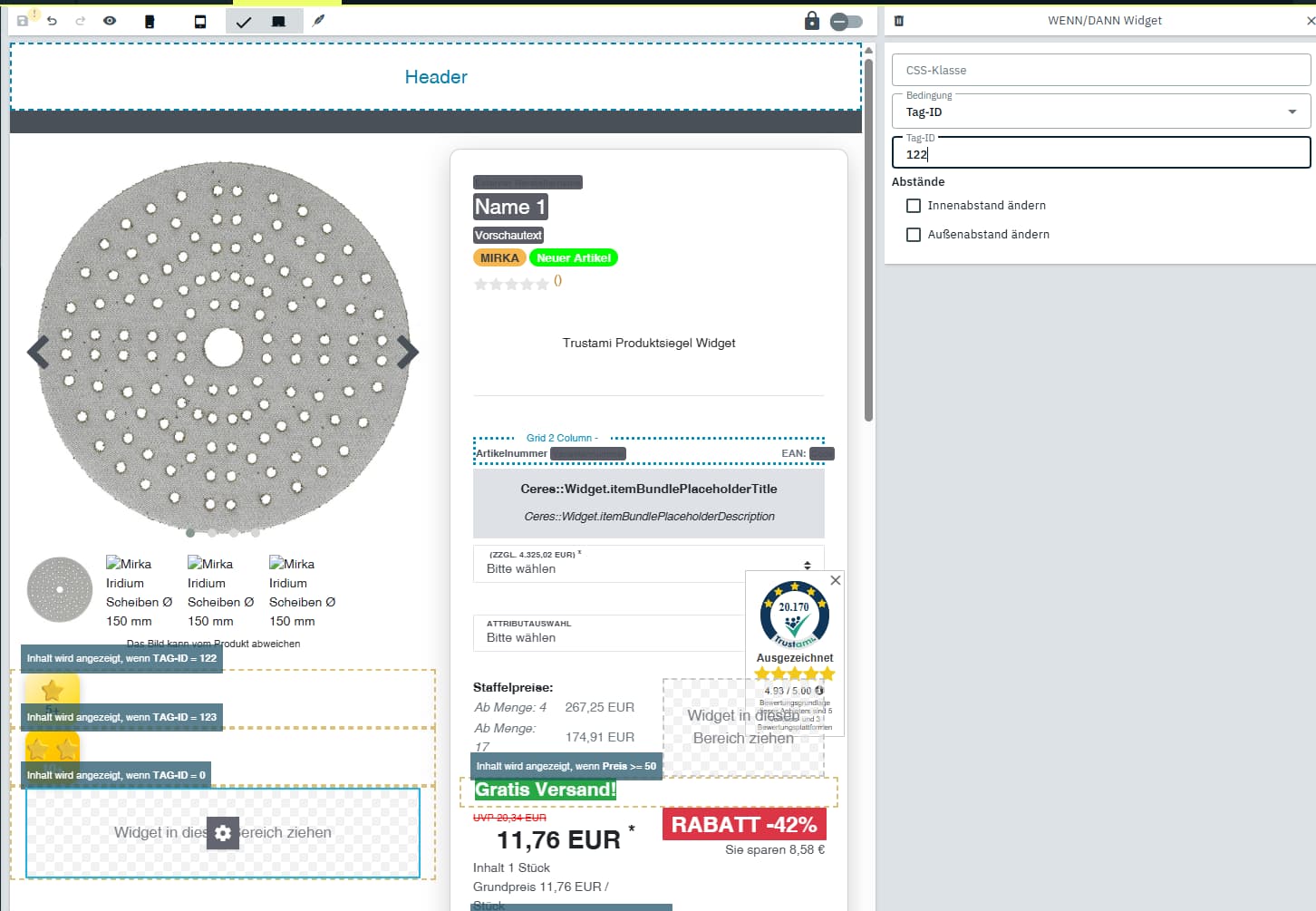This screenshot has height=911, width=1316.
Task: Enable Außenabstand ändern checkbox
Action: [x=914, y=235]
